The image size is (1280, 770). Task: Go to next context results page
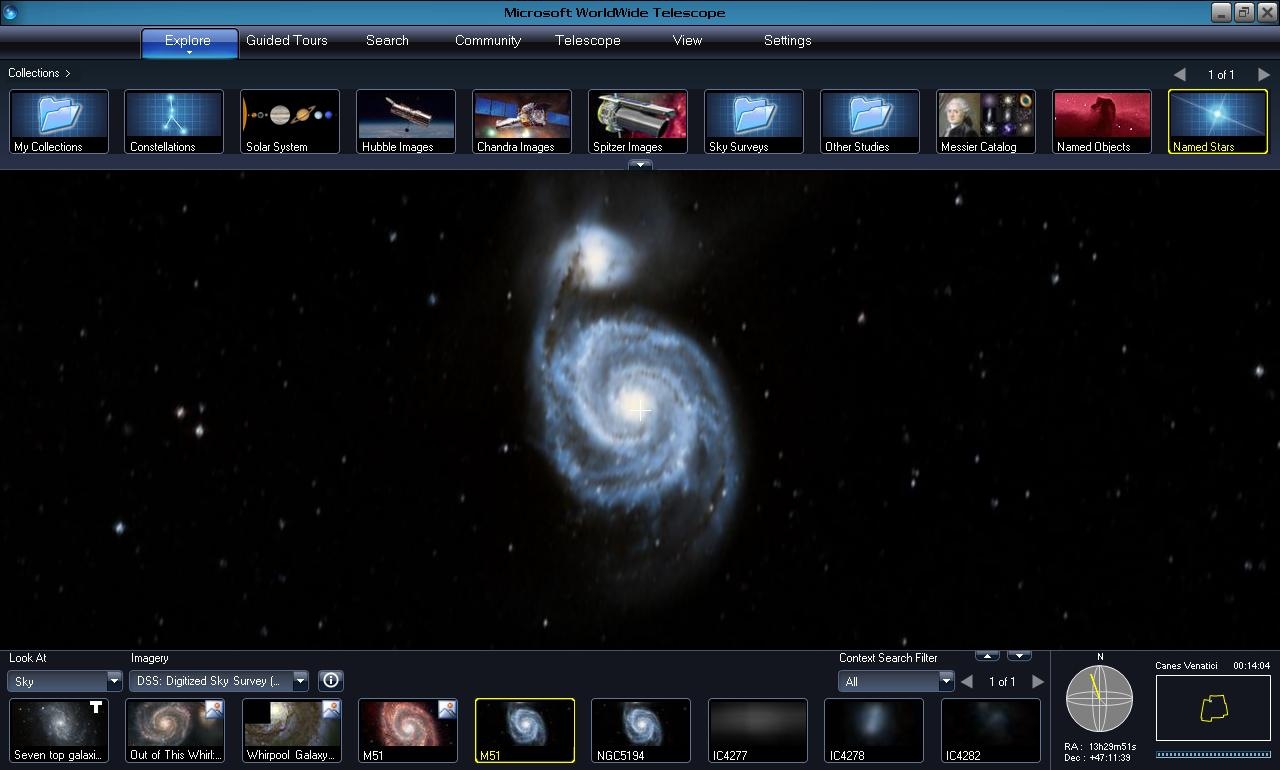tap(1037, 681)
